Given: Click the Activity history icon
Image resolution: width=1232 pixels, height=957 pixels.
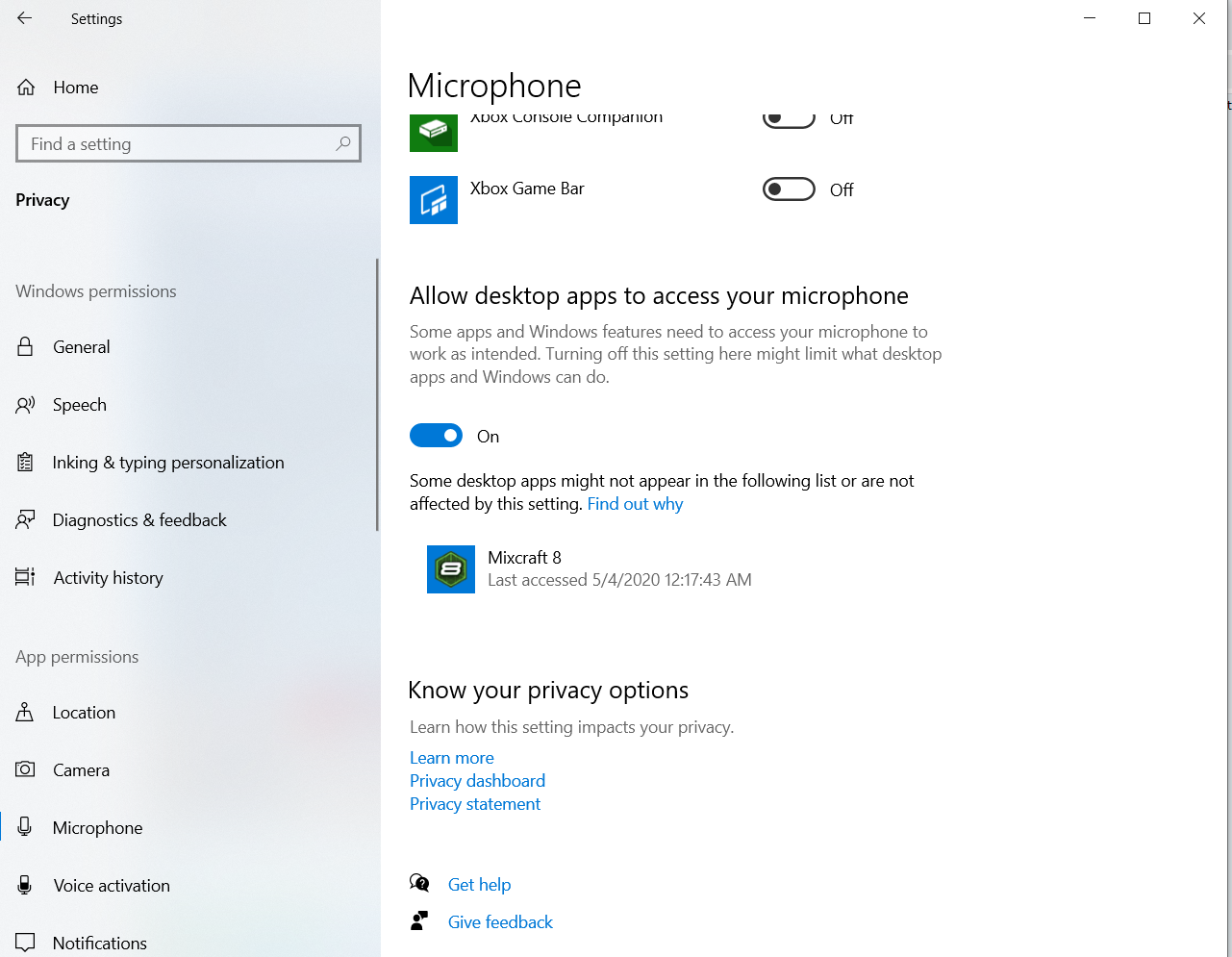Looking at the screenshot, I should point(26,577).
